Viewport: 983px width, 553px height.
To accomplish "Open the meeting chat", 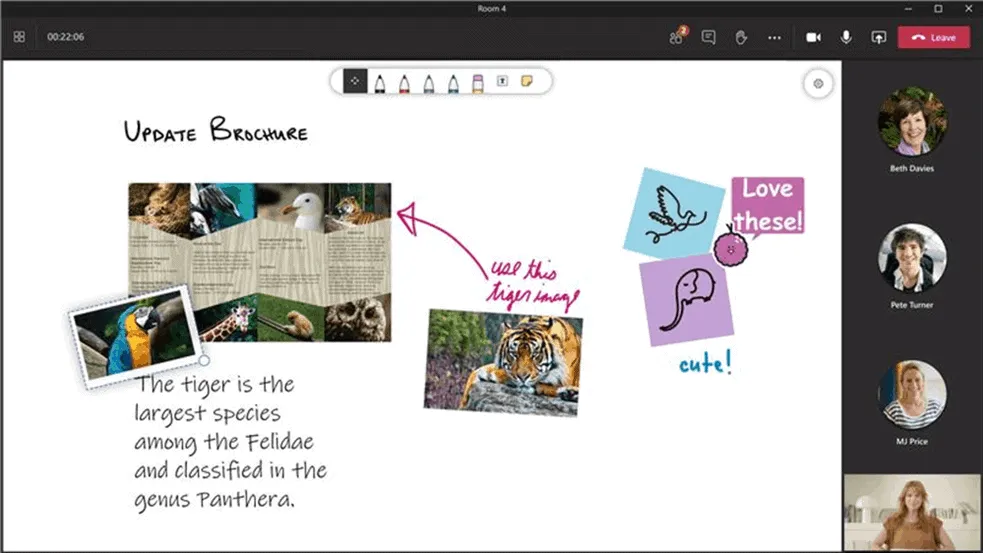I will [708, 37].
